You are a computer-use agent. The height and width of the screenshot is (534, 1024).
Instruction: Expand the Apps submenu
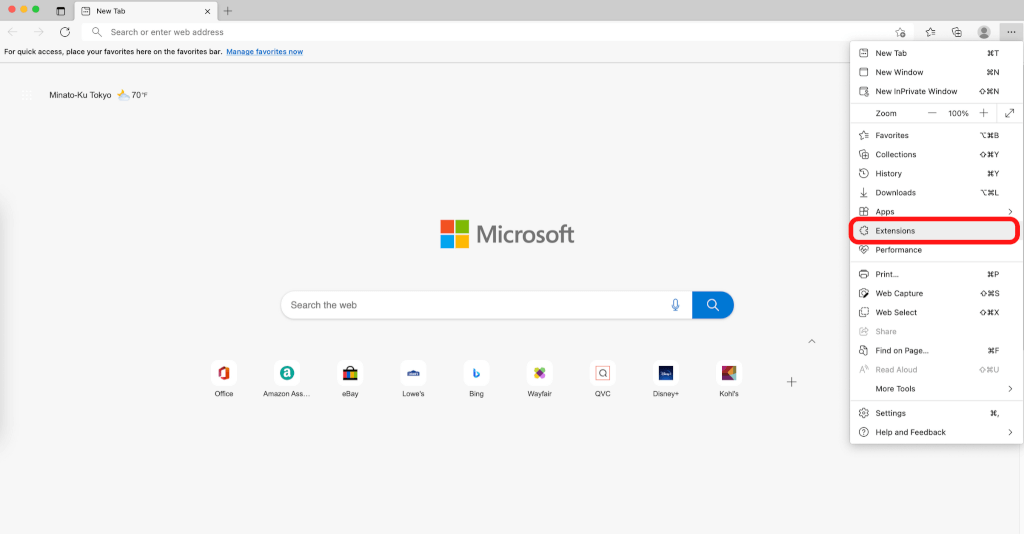pyautogui.click(x=936, y=212)
